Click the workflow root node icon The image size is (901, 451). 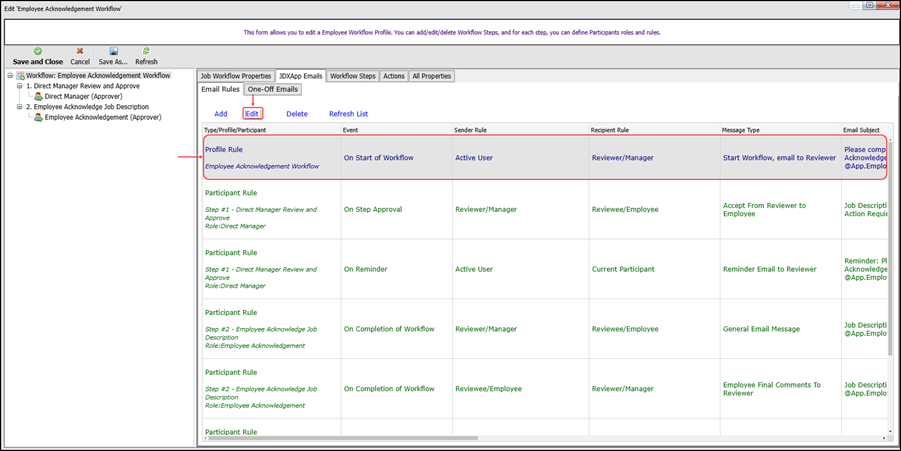coord(20,76)
